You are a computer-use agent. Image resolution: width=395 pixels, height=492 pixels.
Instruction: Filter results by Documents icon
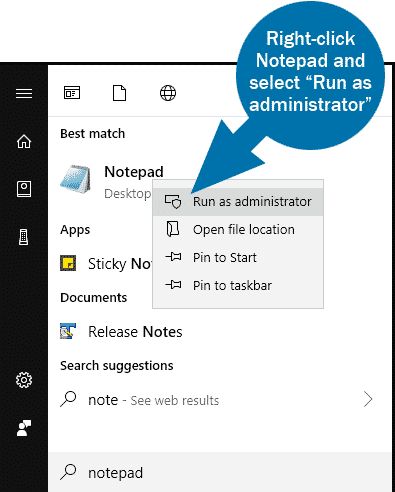(x=120, y=93)
